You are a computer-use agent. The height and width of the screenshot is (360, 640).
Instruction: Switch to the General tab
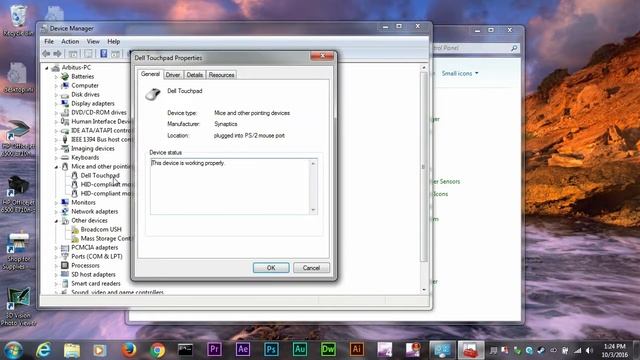click(x=150, y=74)
